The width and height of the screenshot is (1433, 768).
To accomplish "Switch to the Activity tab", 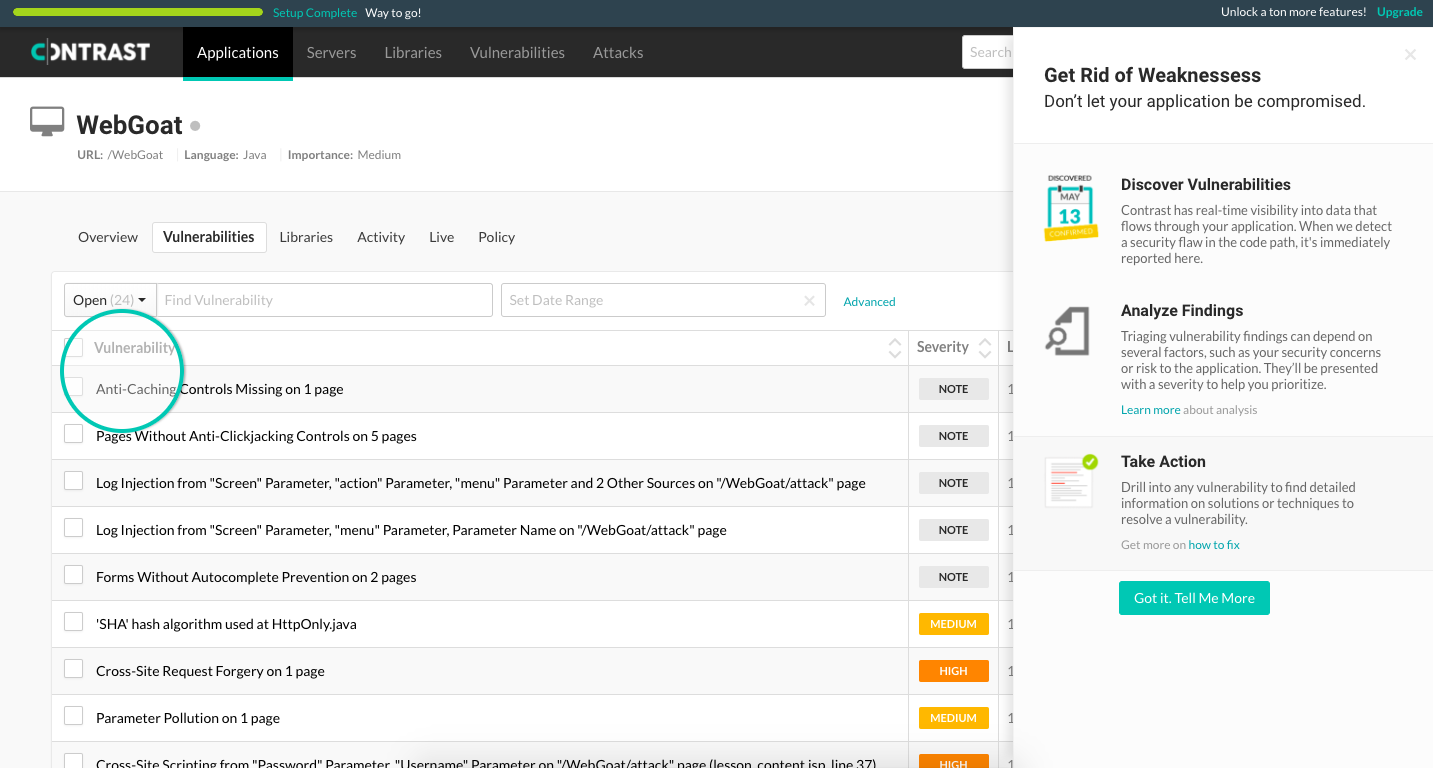I will tap(381, 237).
